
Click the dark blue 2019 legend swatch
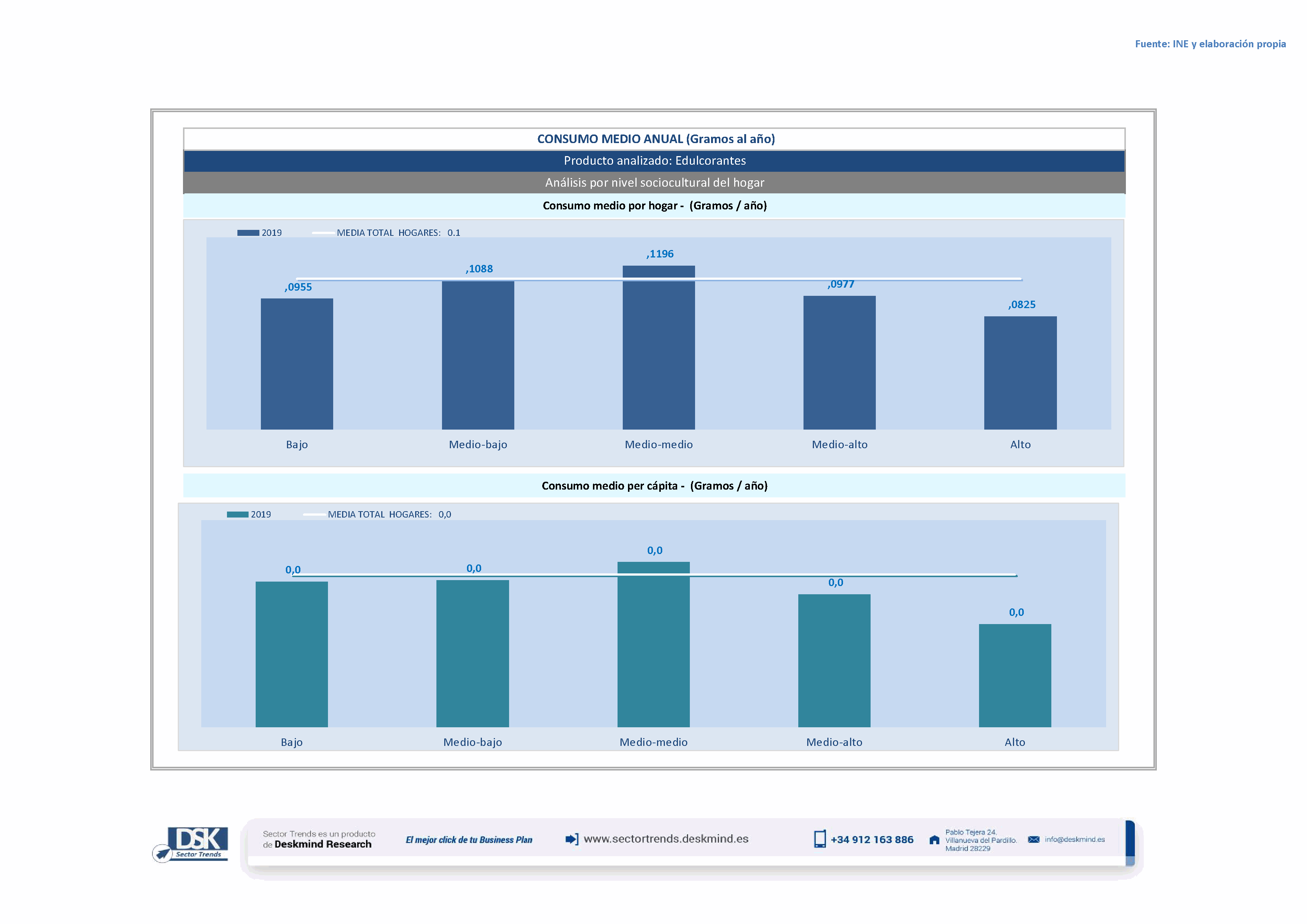tap(248, 233)
